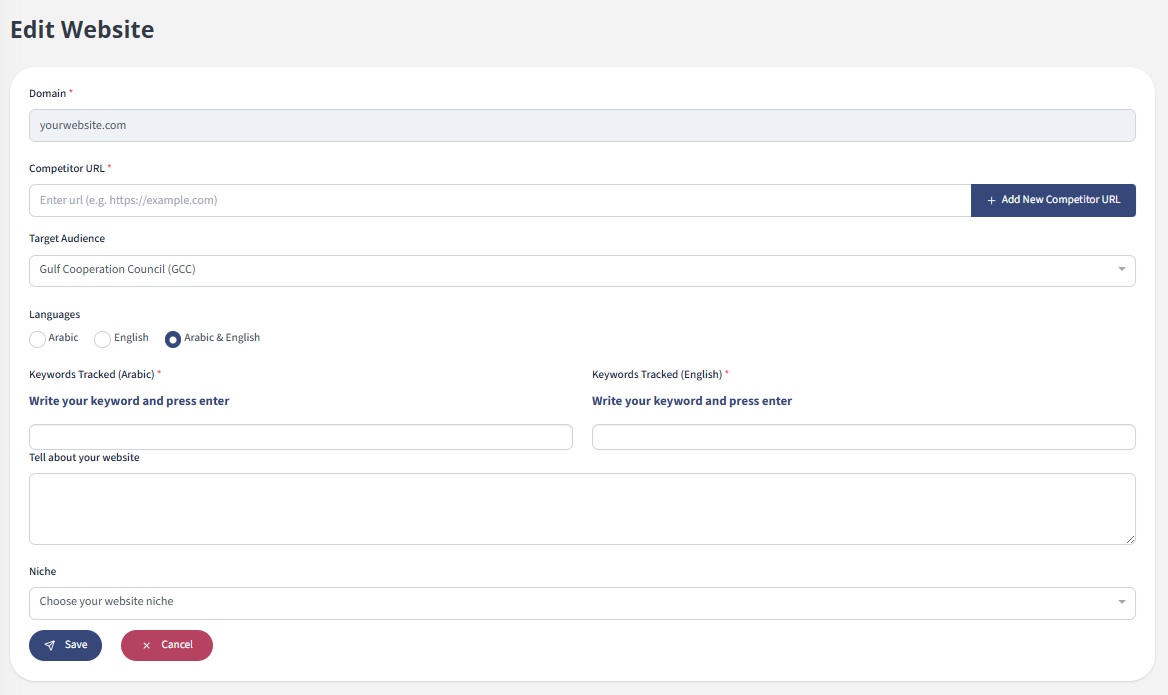Click the Gulf Cooperation Council dropdown arrow
This screenshot has height=695, width=1168.
pyautogui.click(x=1122, y=270)
